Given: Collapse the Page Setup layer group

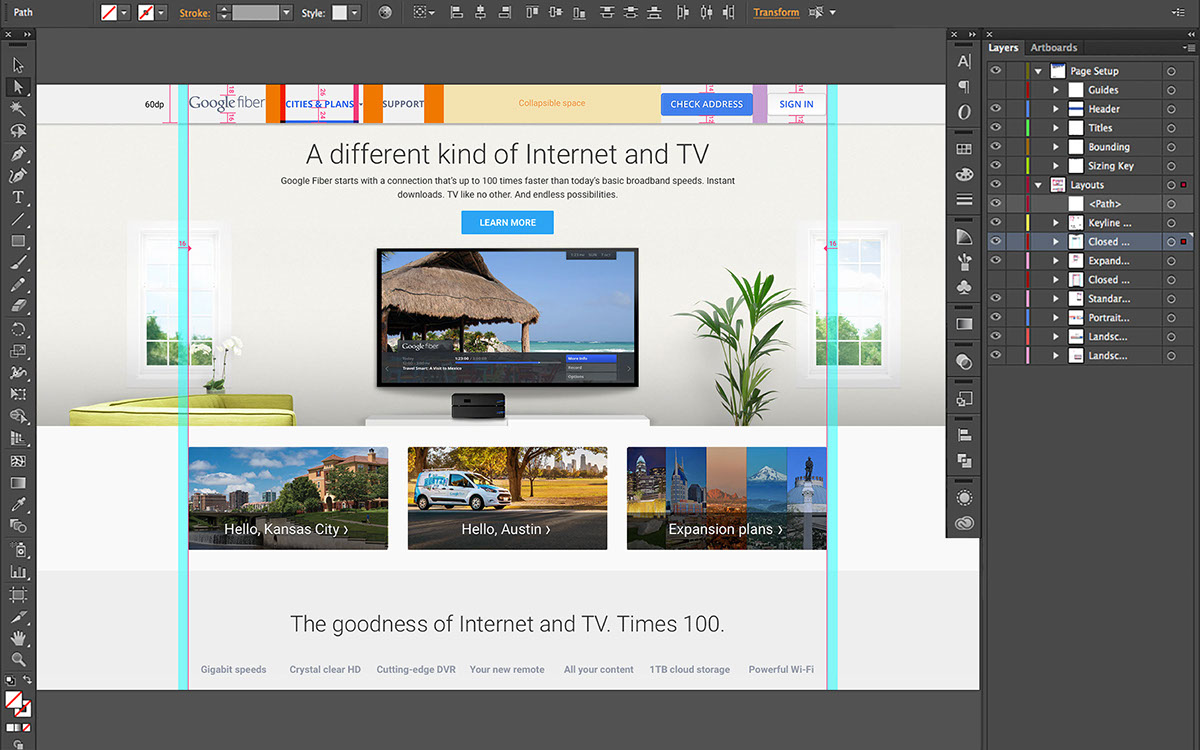Looking at the screenshot, I should 1038,71.
